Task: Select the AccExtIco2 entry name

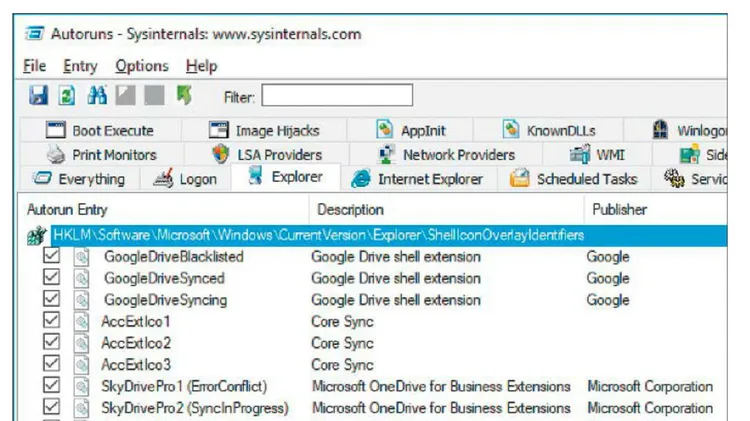Action: pos(136,343)
